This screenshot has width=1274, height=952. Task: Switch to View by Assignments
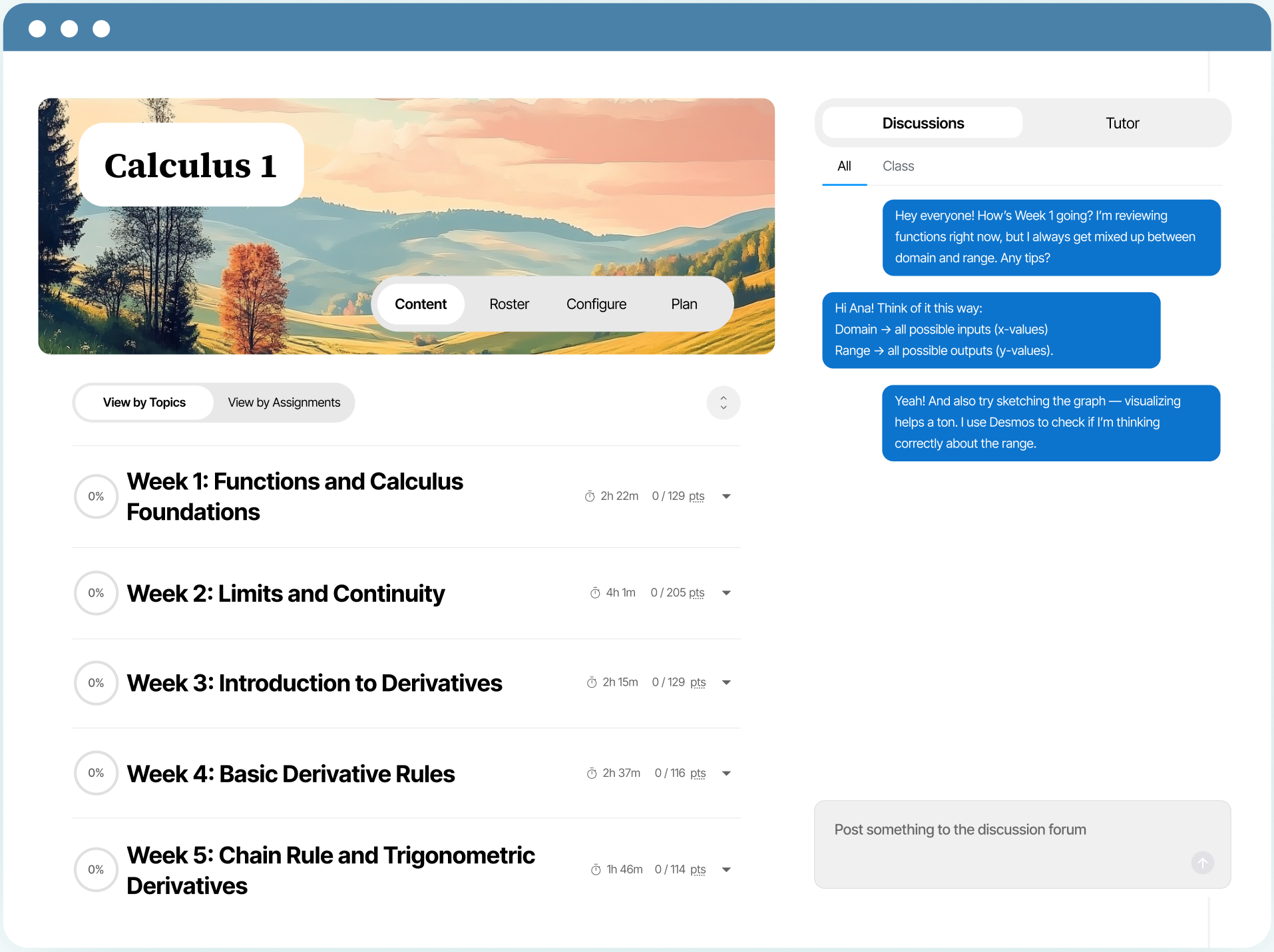(x=284, y=403)
